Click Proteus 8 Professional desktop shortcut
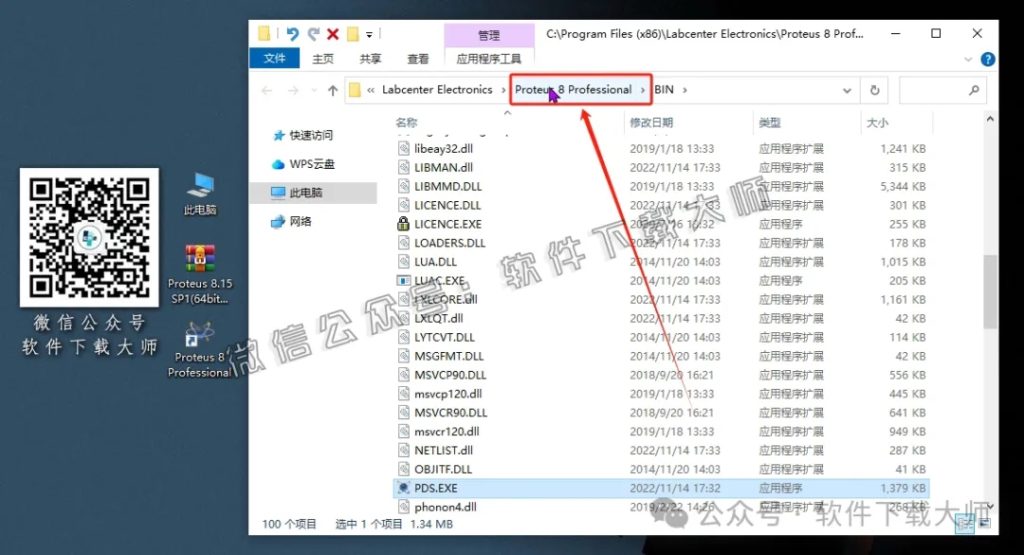Viewport: 1024px width, 555px height. [x=200, y=349]
